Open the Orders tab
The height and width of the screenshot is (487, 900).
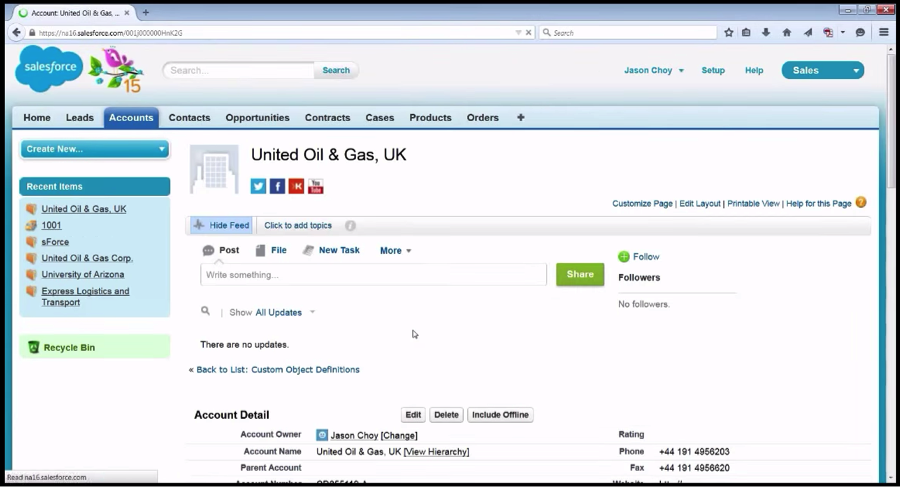click(x=482, y=117)
